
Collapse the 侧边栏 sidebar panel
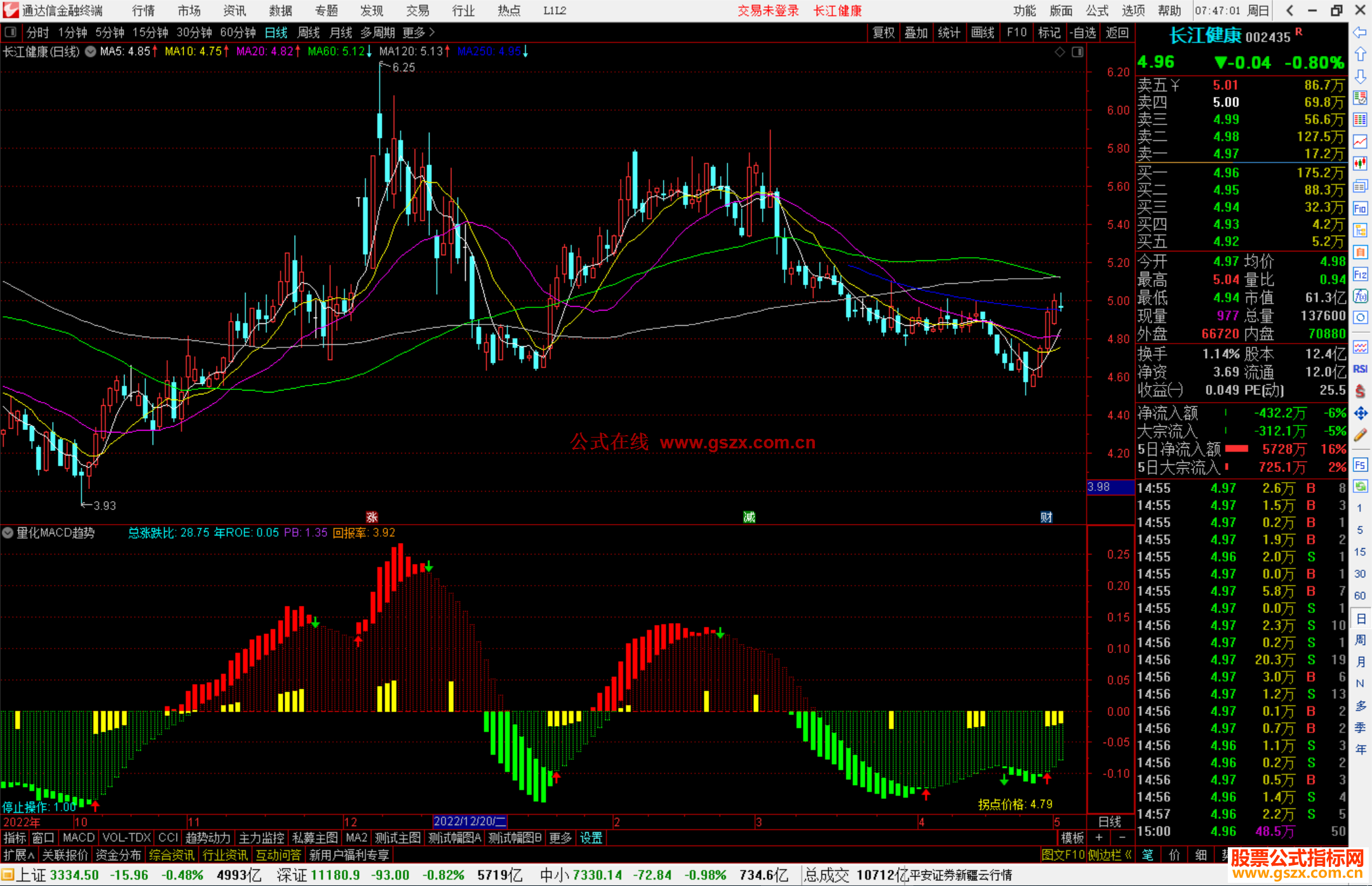pyautogui.click(x=1110, y=855)
